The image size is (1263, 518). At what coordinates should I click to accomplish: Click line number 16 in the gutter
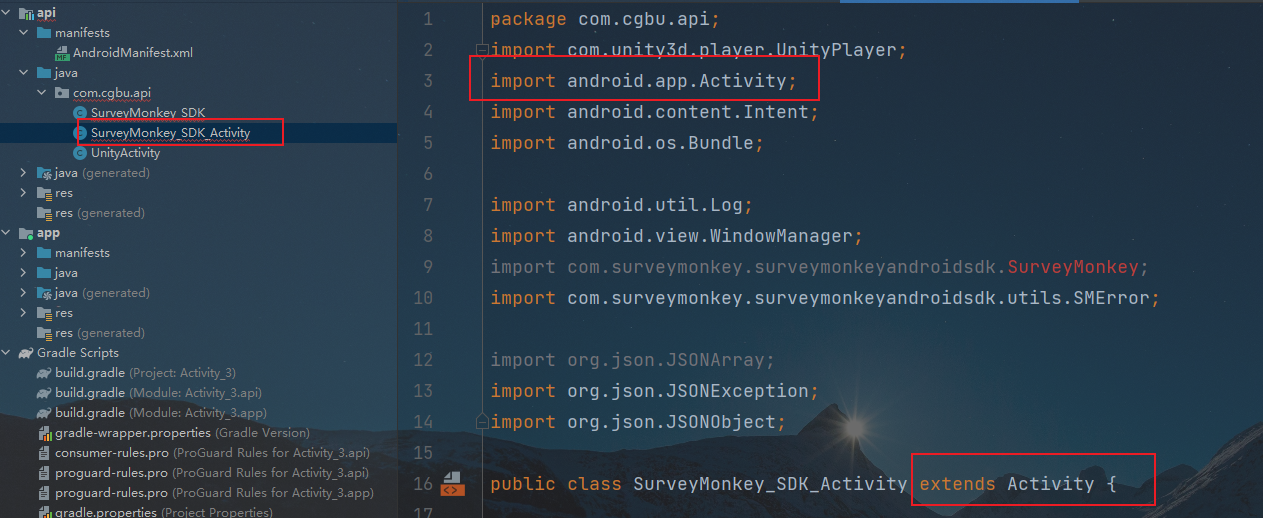(x=423, y=484)
